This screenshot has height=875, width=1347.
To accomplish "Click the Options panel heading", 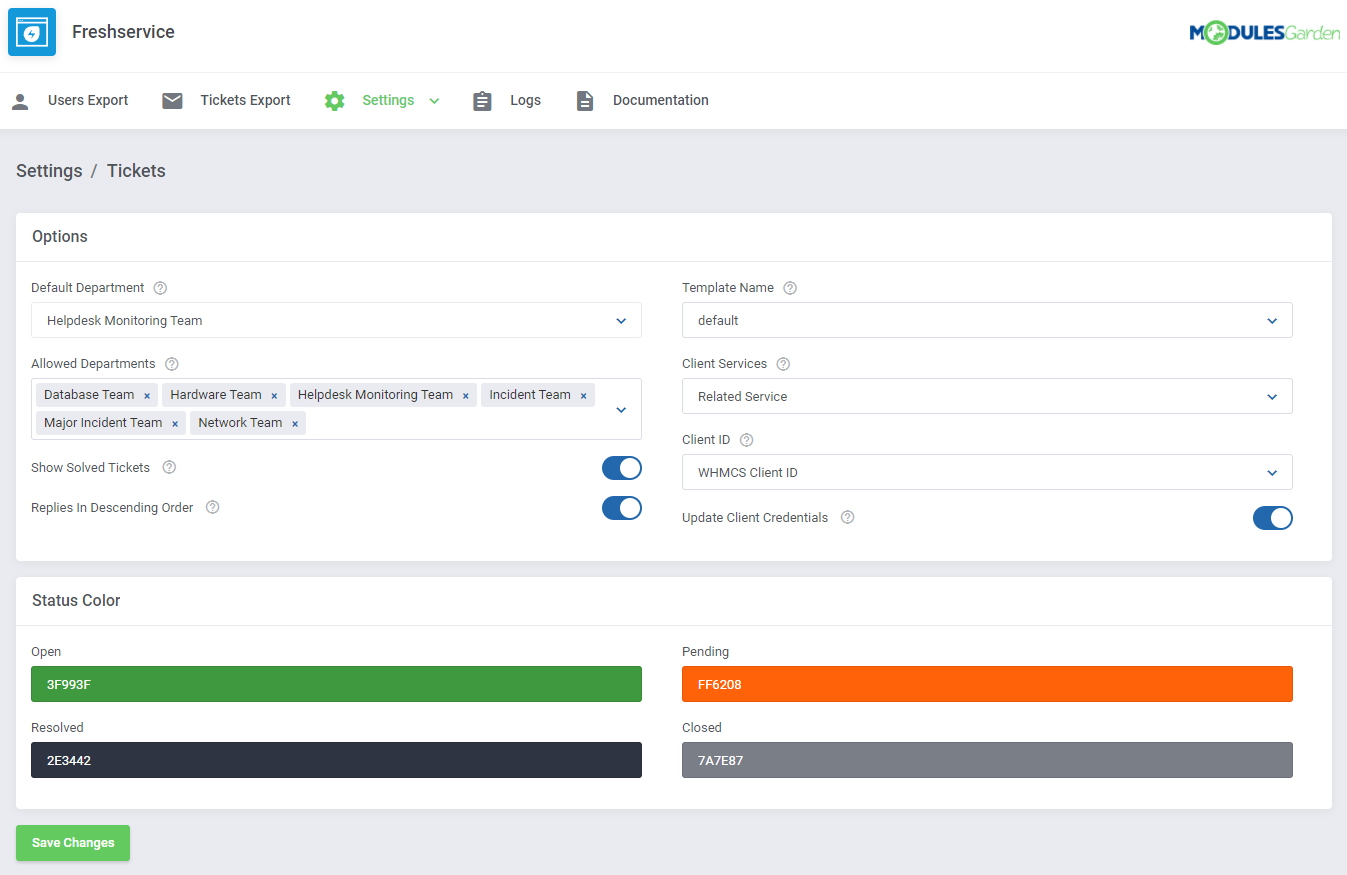I will click(60, 237).
